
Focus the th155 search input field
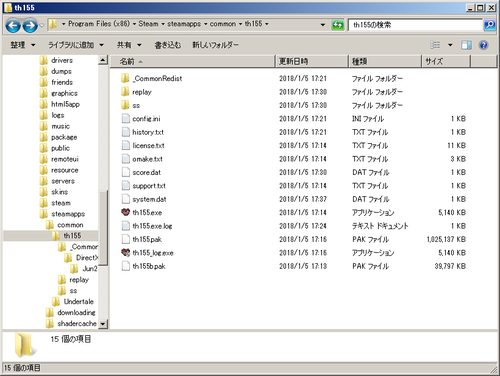point(415,25)
